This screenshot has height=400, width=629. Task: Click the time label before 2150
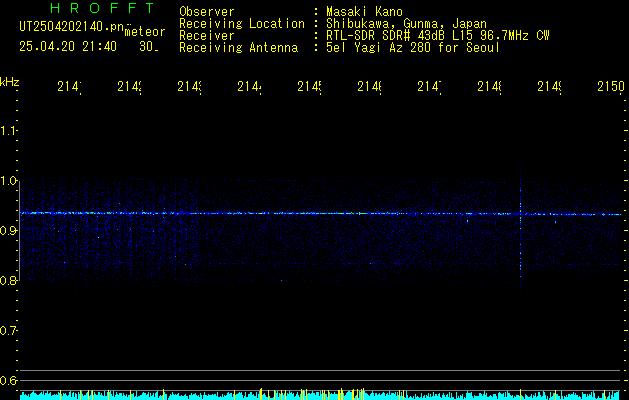pyautogui.click(x=550, y=87)
